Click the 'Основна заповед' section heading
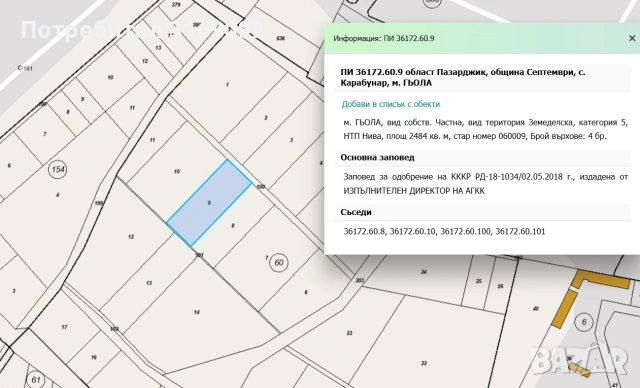 [377, 157]
